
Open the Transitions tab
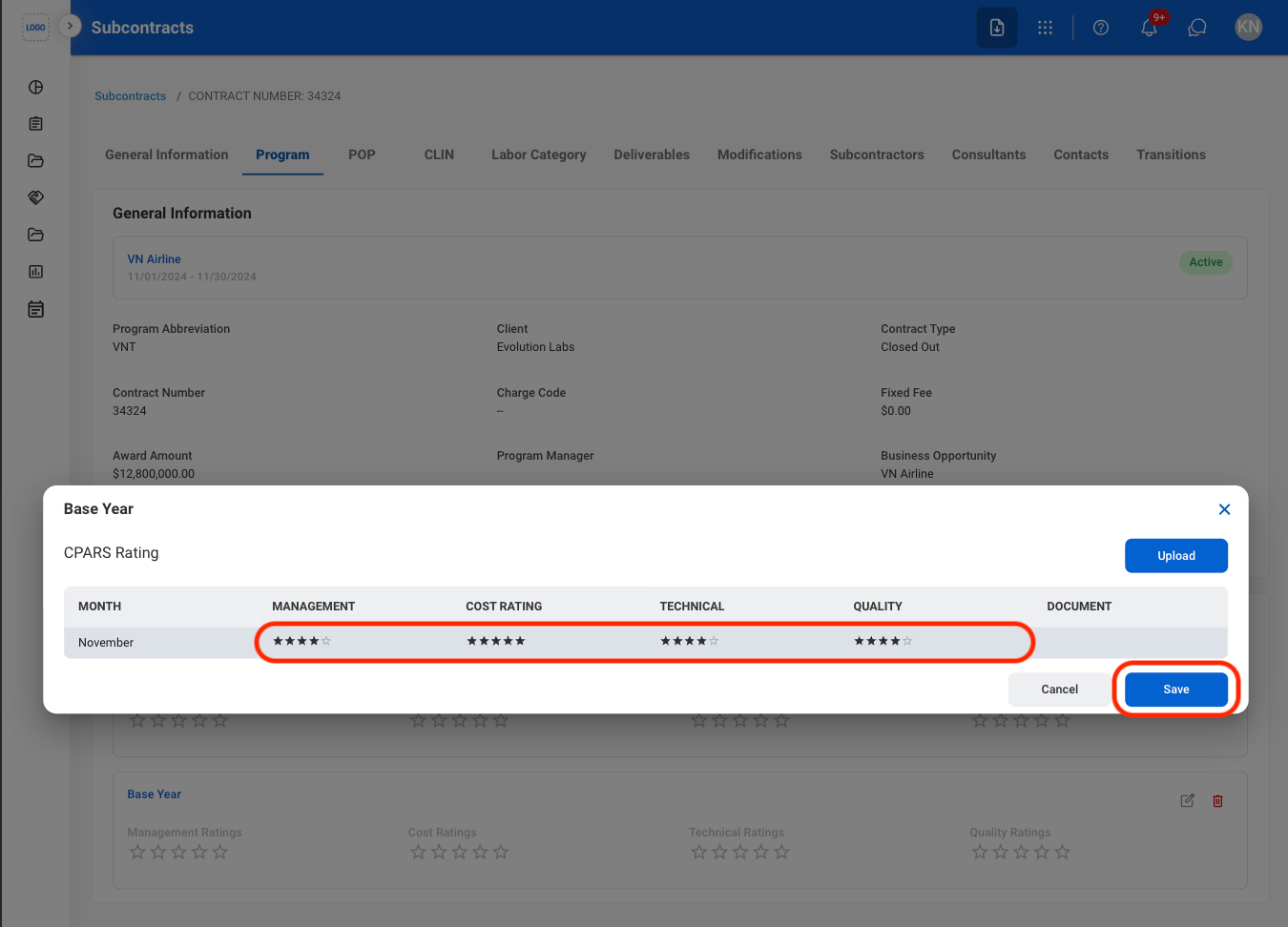click(x=1171, y=154)
